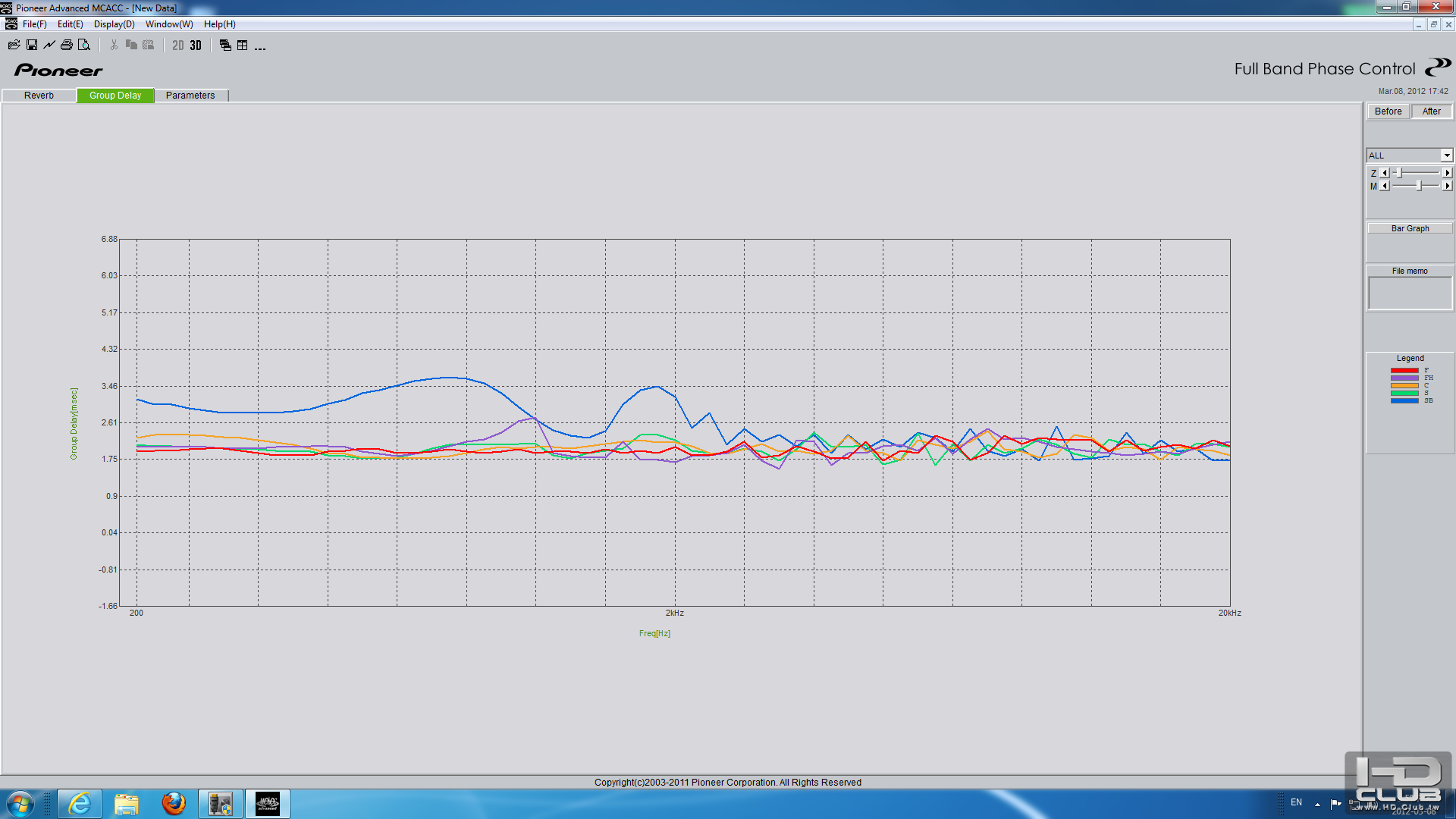This screenshot has height=819, width=1456.
Task: Click the green S legend swatch
Action: tap(1404, 393)
